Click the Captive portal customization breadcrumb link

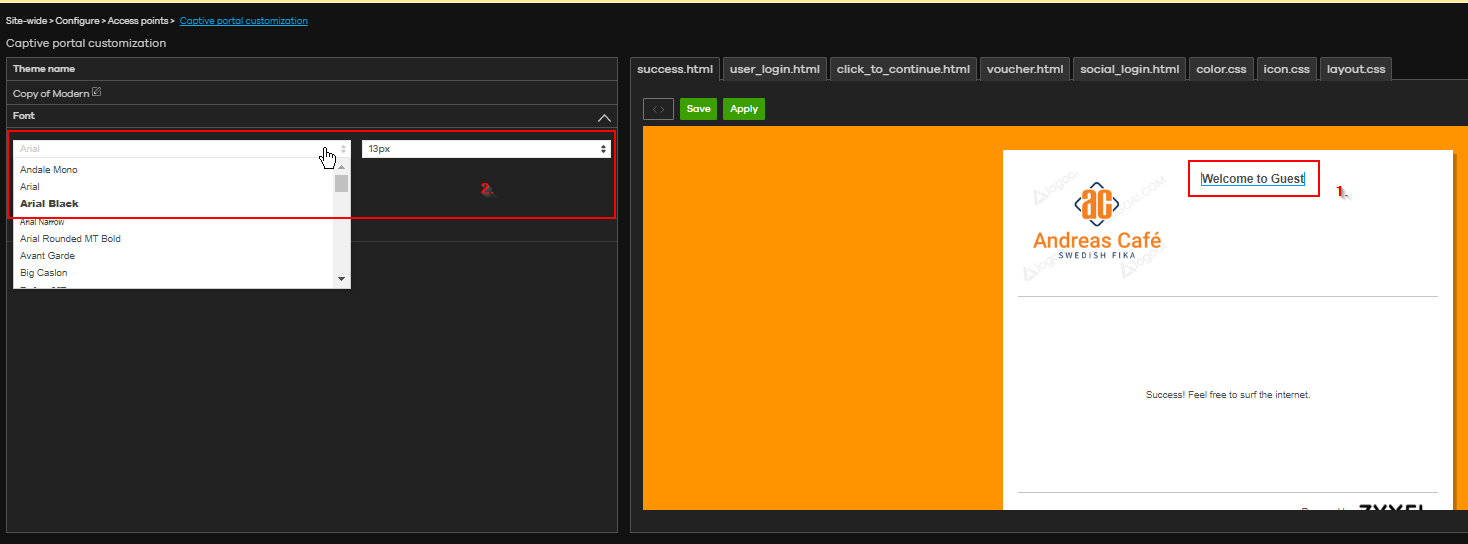tap(243, 21)
